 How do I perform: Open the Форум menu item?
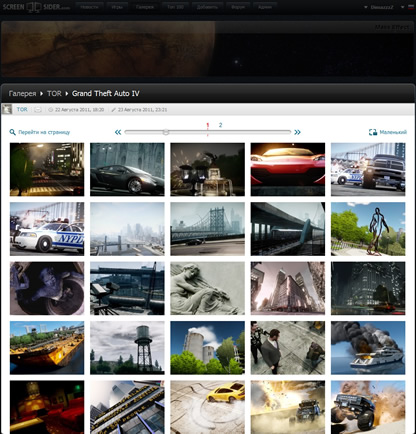[x=238, y=7]
